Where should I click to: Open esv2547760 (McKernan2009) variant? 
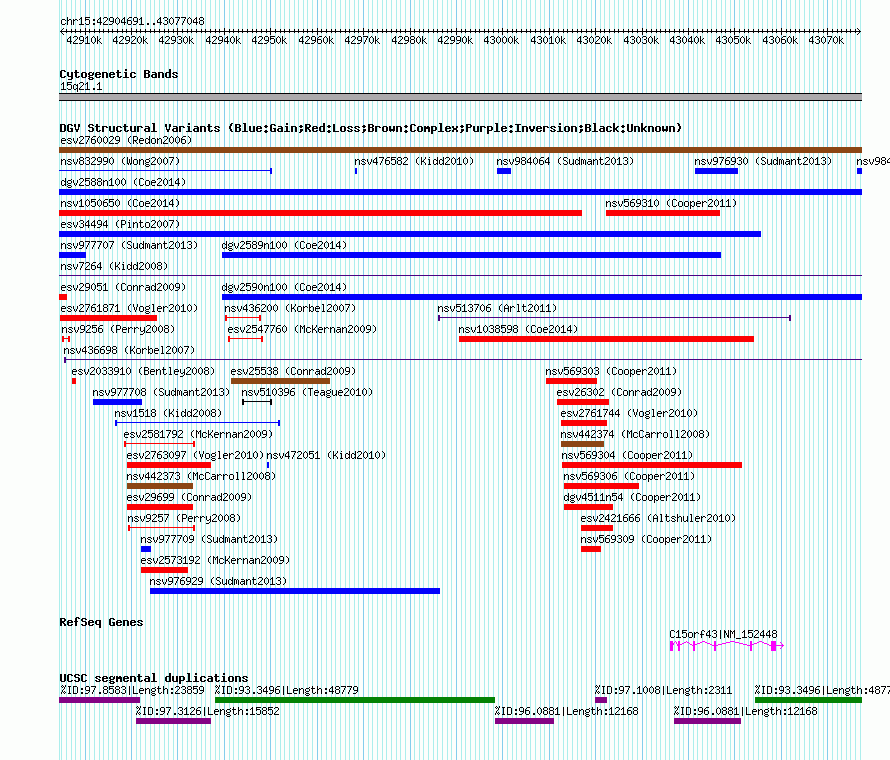click(x=302, y=329)
